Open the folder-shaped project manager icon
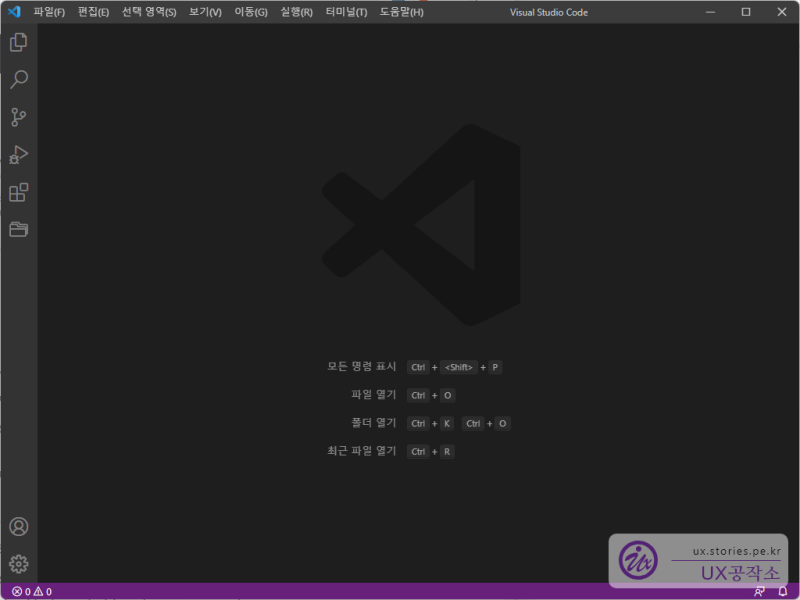The image size is (800, 600). [x=18, y=230]
